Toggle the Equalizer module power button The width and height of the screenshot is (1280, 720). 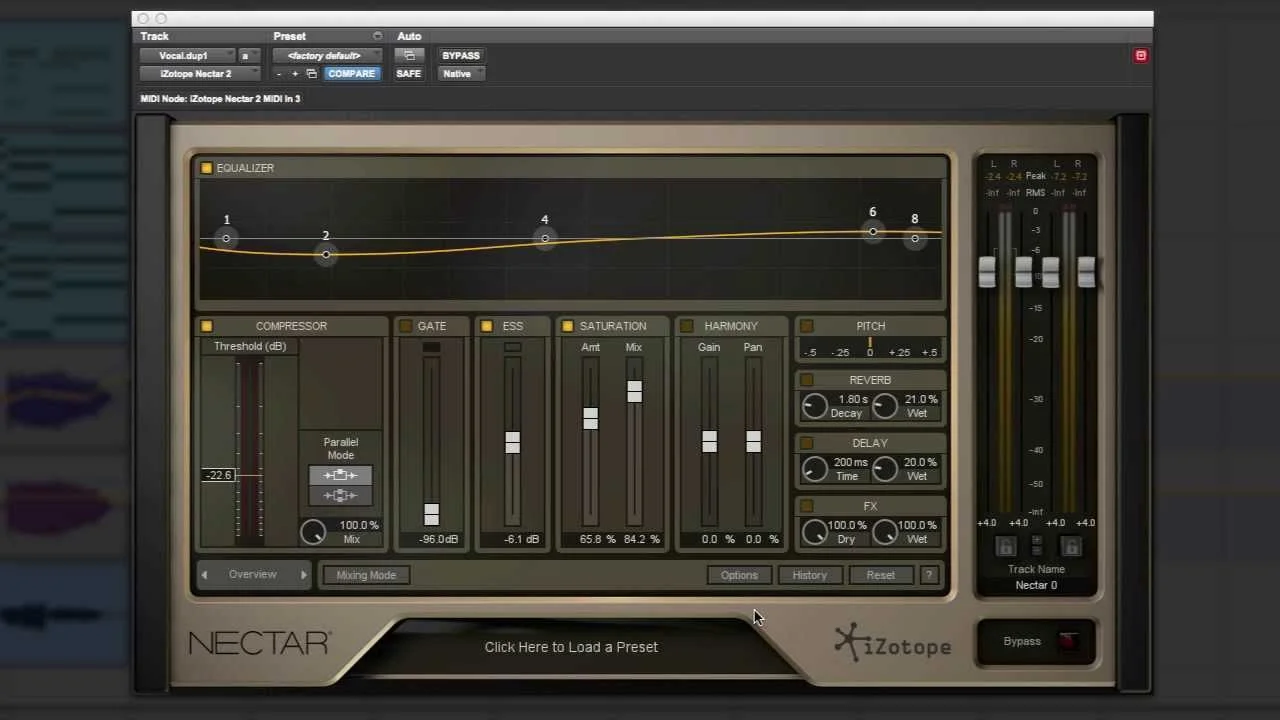(x=206, y=168)
